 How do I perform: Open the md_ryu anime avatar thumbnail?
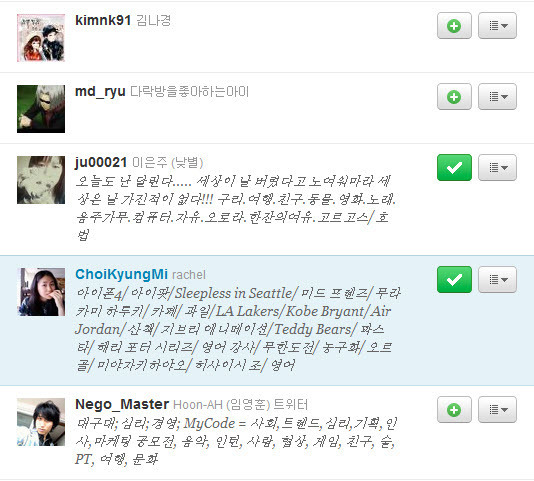41,109
